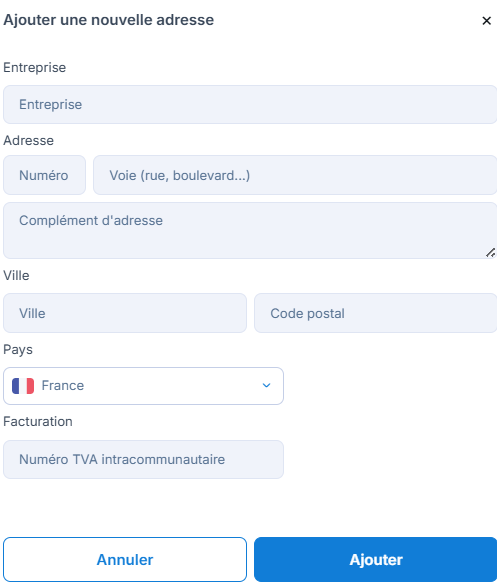
Task: Select the Ville input field
Action: click(125, 313)
